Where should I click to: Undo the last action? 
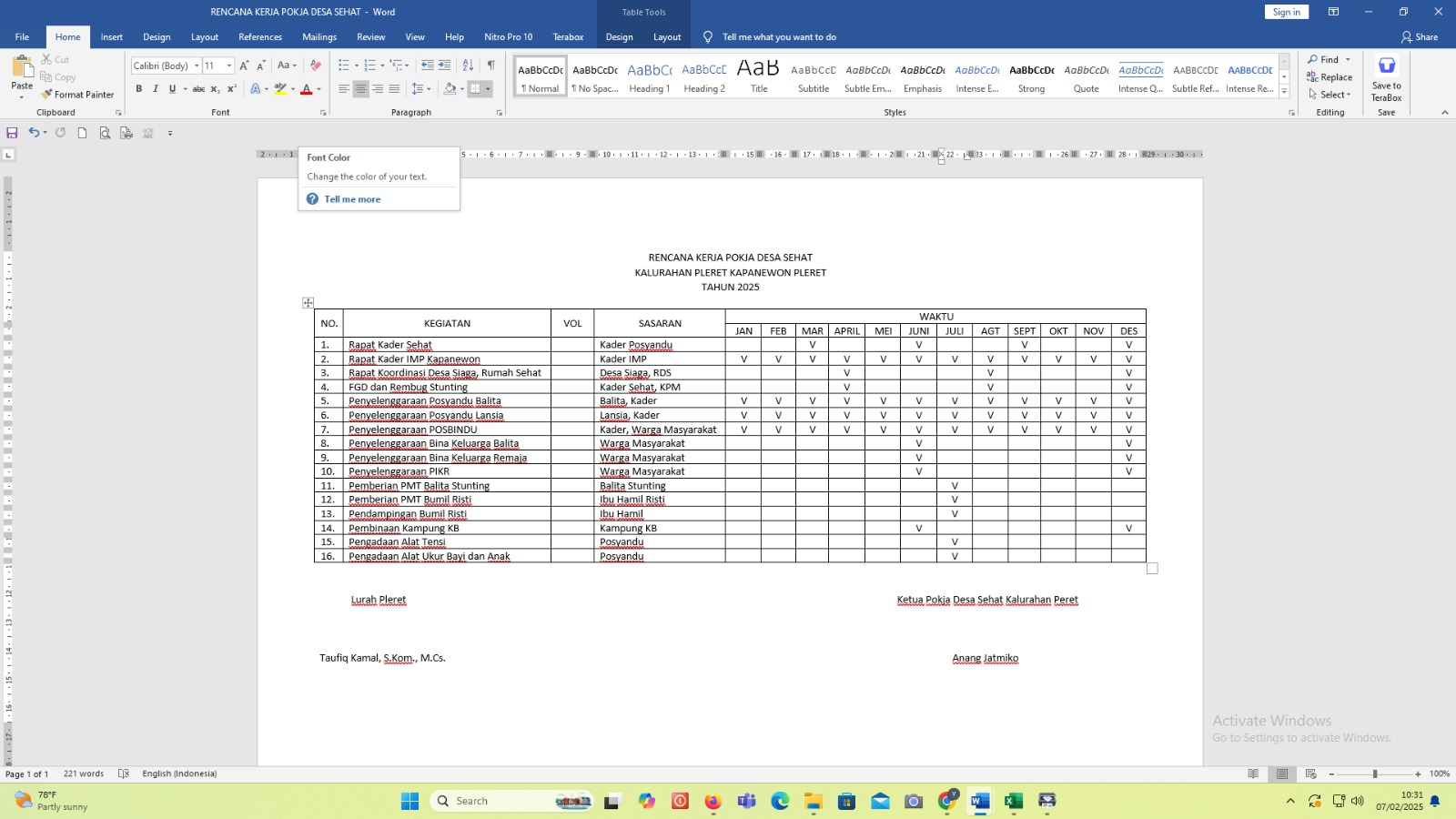[x=34, y=133]
